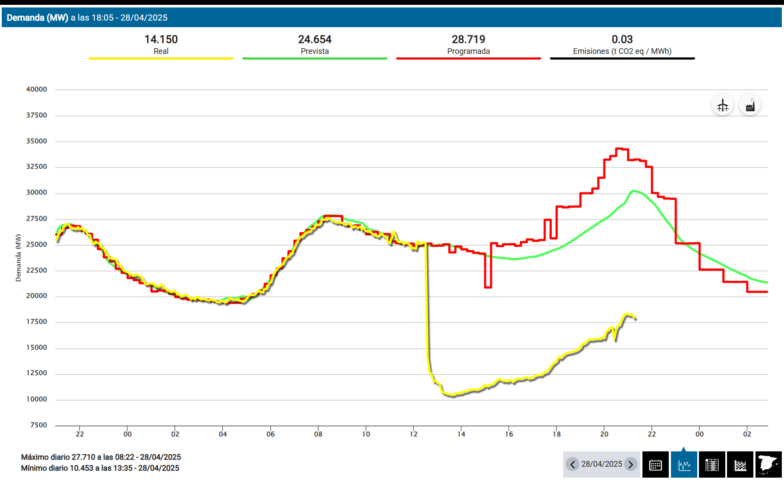Click the factory emissions icon

tap(749, 106)
